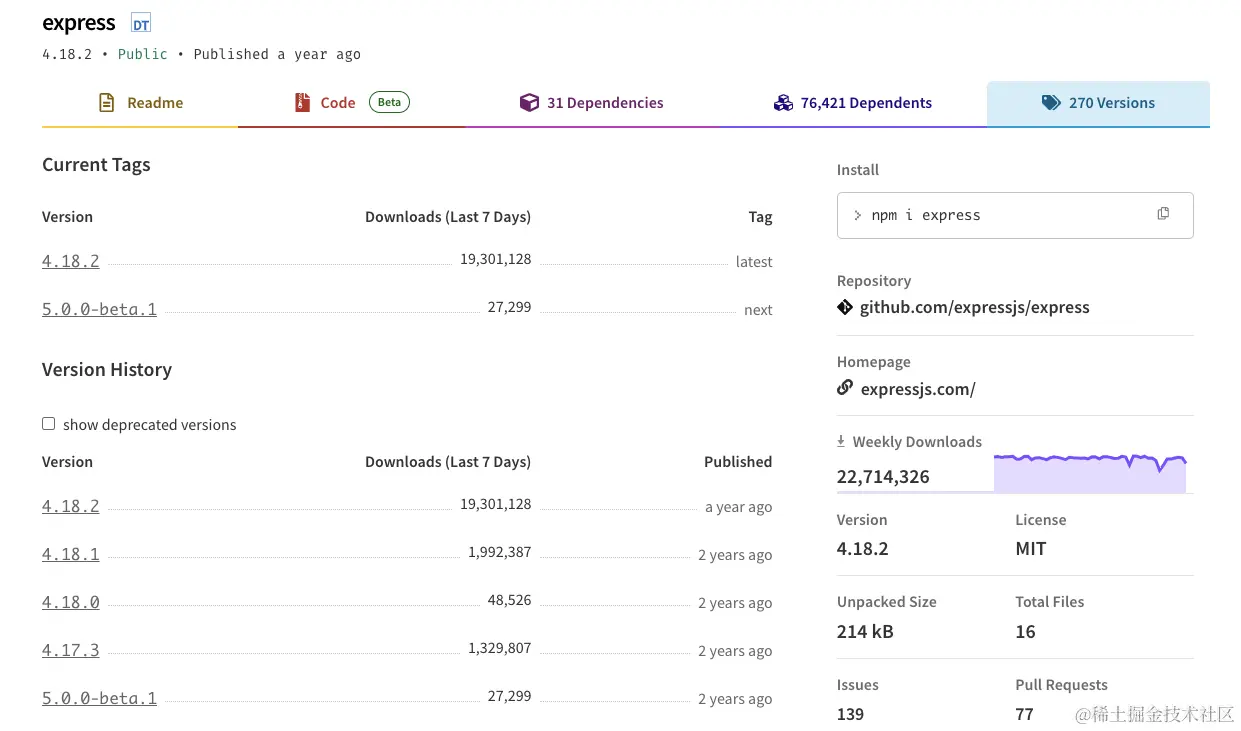The width and height of the screenshot is (1241, 731).
Task: Click the 'latest' tag text
Action: [754, 262]
